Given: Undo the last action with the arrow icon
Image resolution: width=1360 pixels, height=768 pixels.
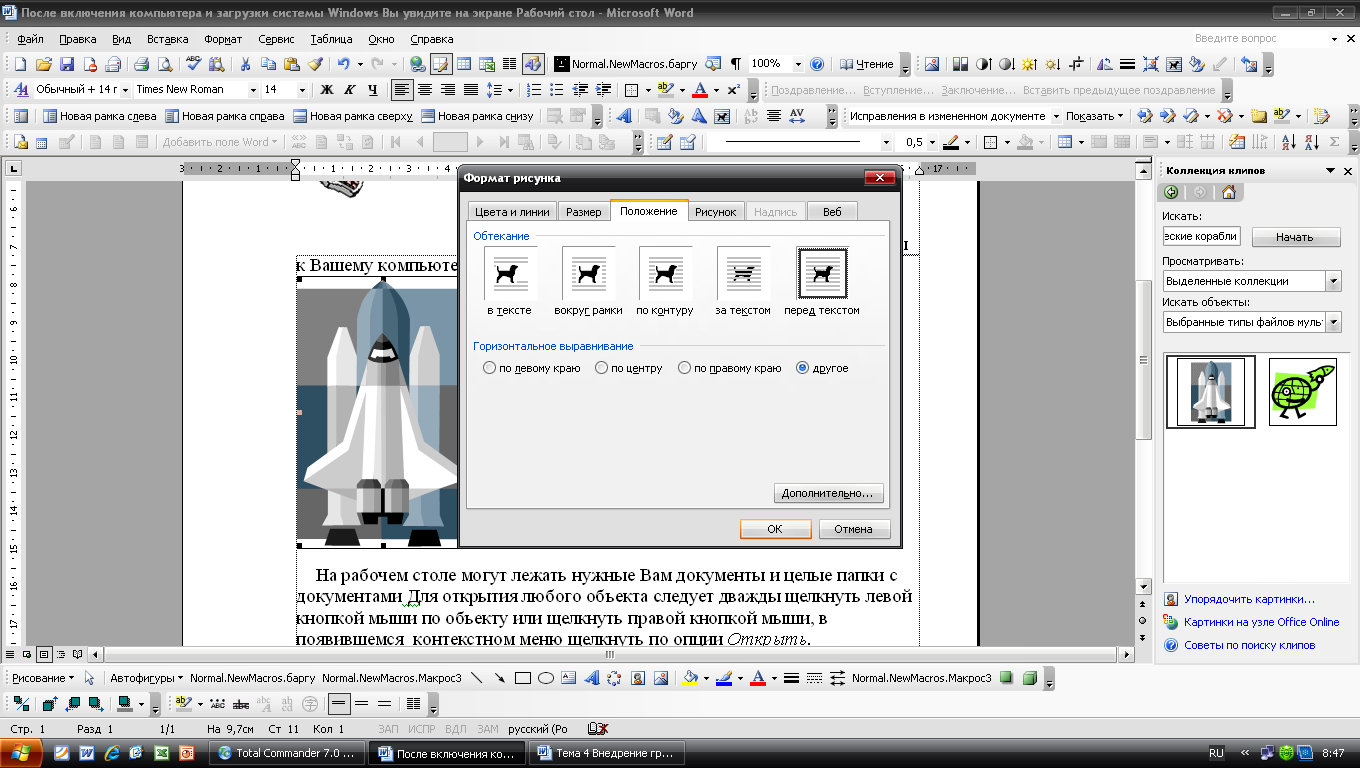Looking at the screenshot, I should [x=343, y=64].
